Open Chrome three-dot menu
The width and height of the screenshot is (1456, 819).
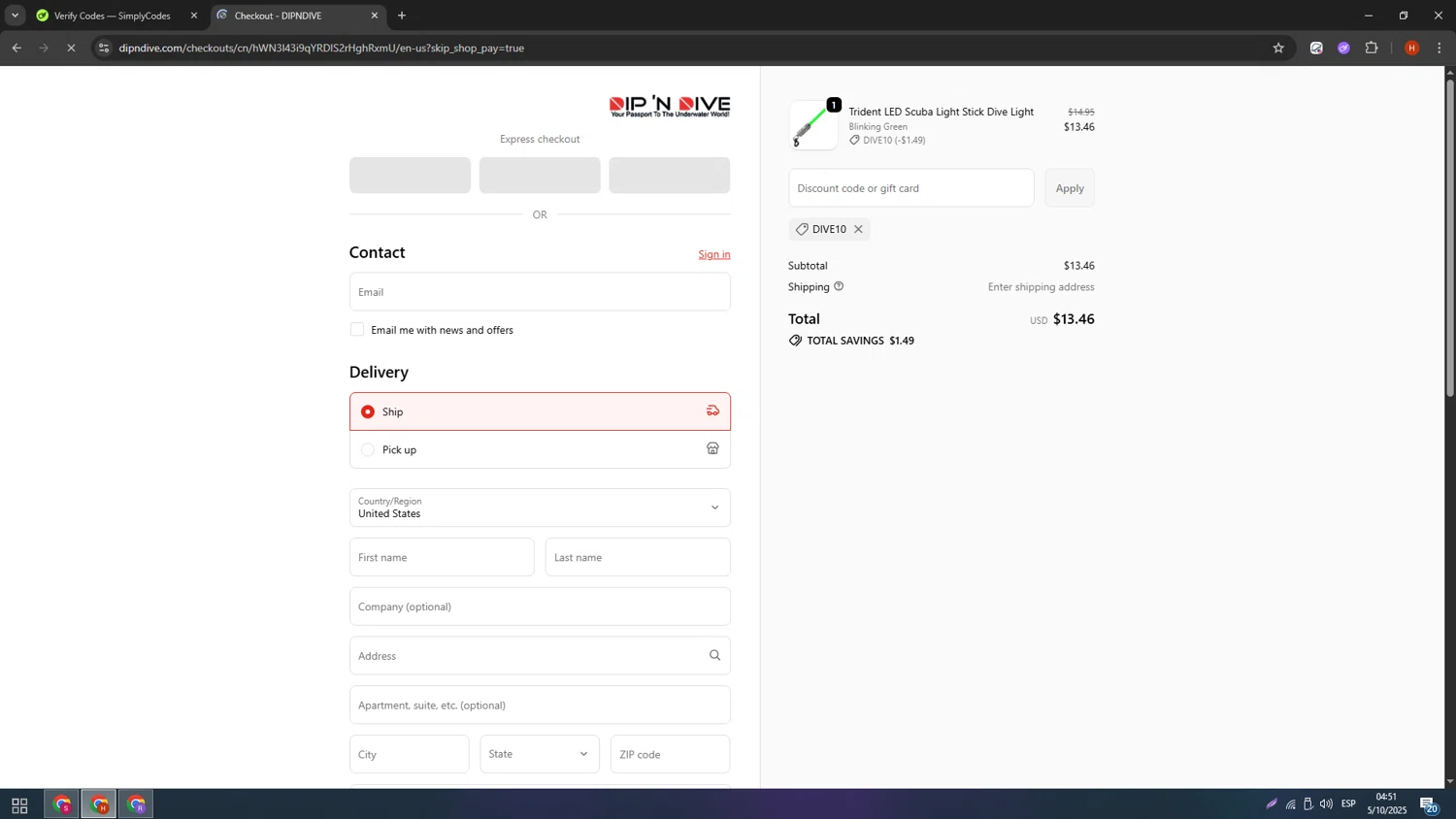click(1439, 48)
